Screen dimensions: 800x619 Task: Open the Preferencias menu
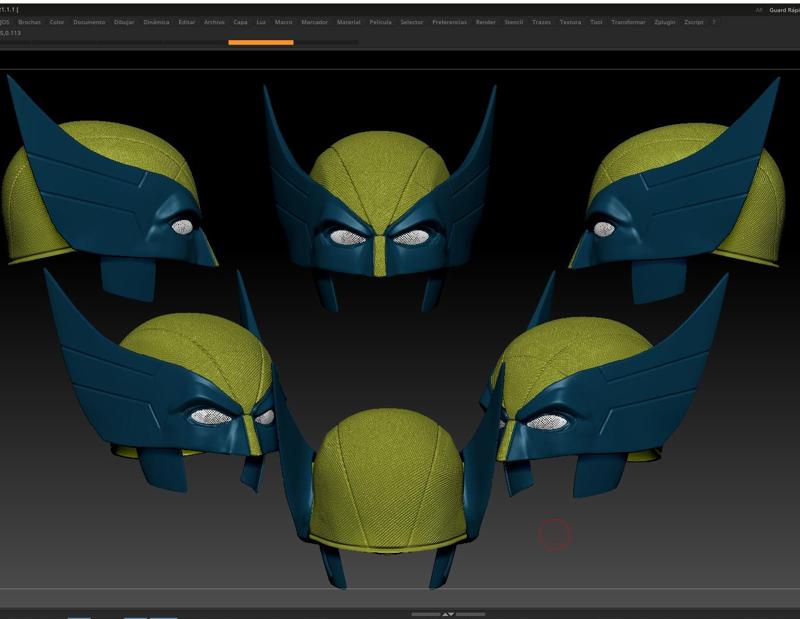449,22
